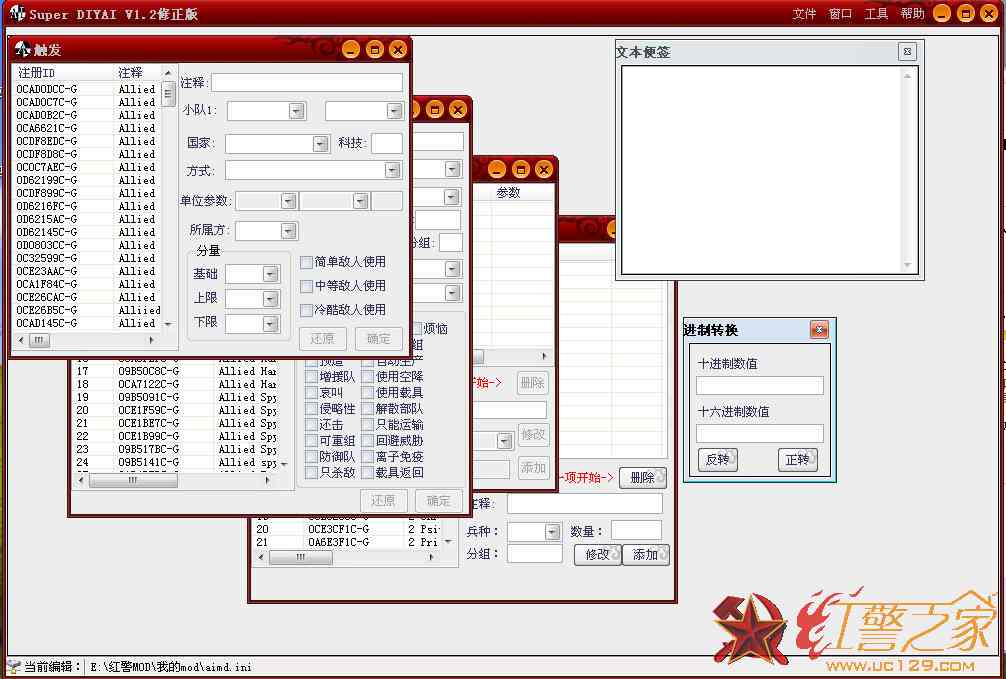Click 添加 button below 数量 field
Screen dimensions: 1006x679
tap(646, 554)
